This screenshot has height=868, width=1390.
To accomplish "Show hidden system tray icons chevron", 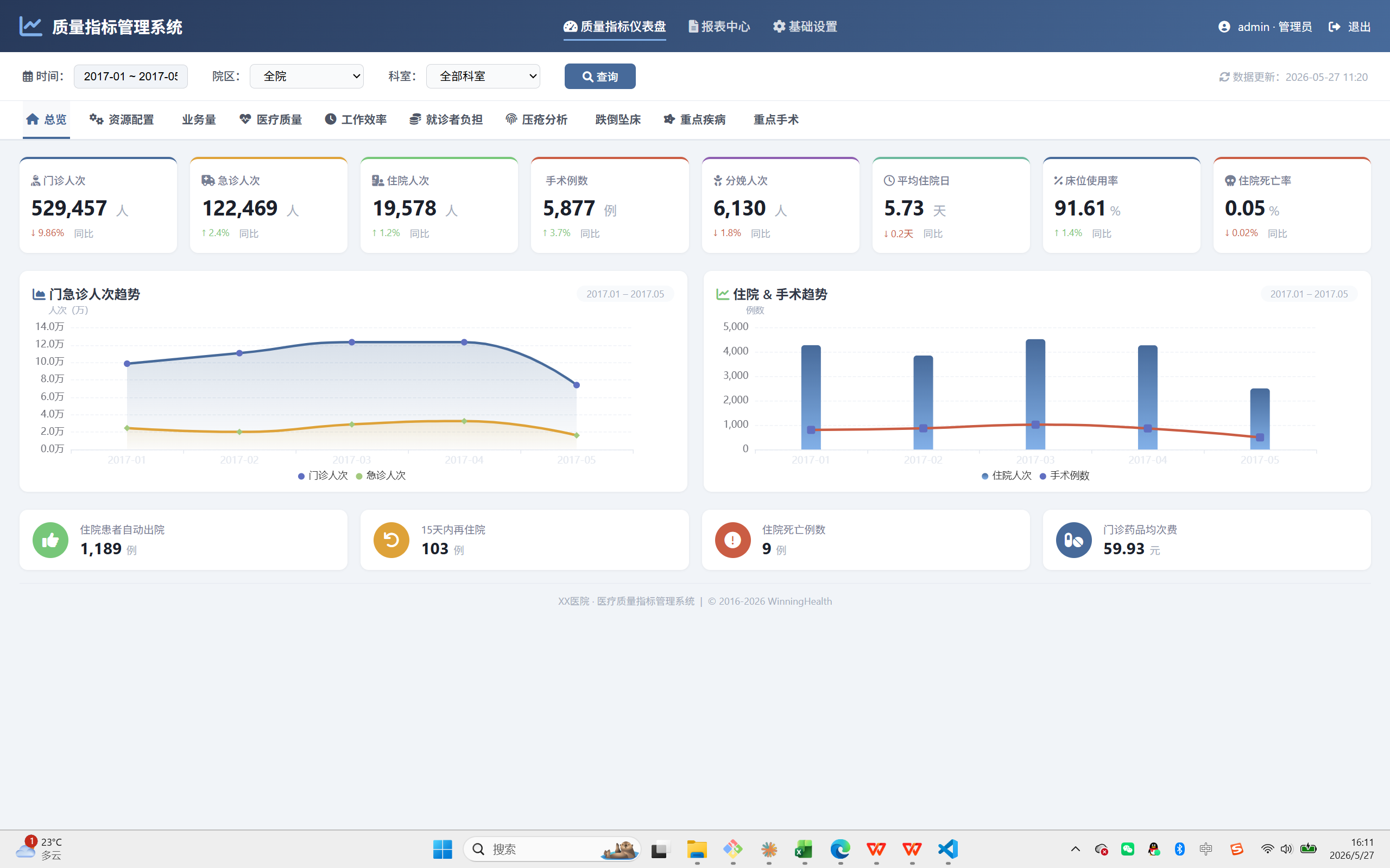I will click(1076, 849).
